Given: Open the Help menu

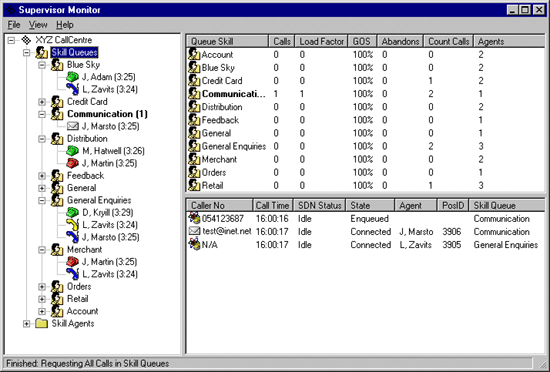Looking at the screenshot, I should point(65,25).
